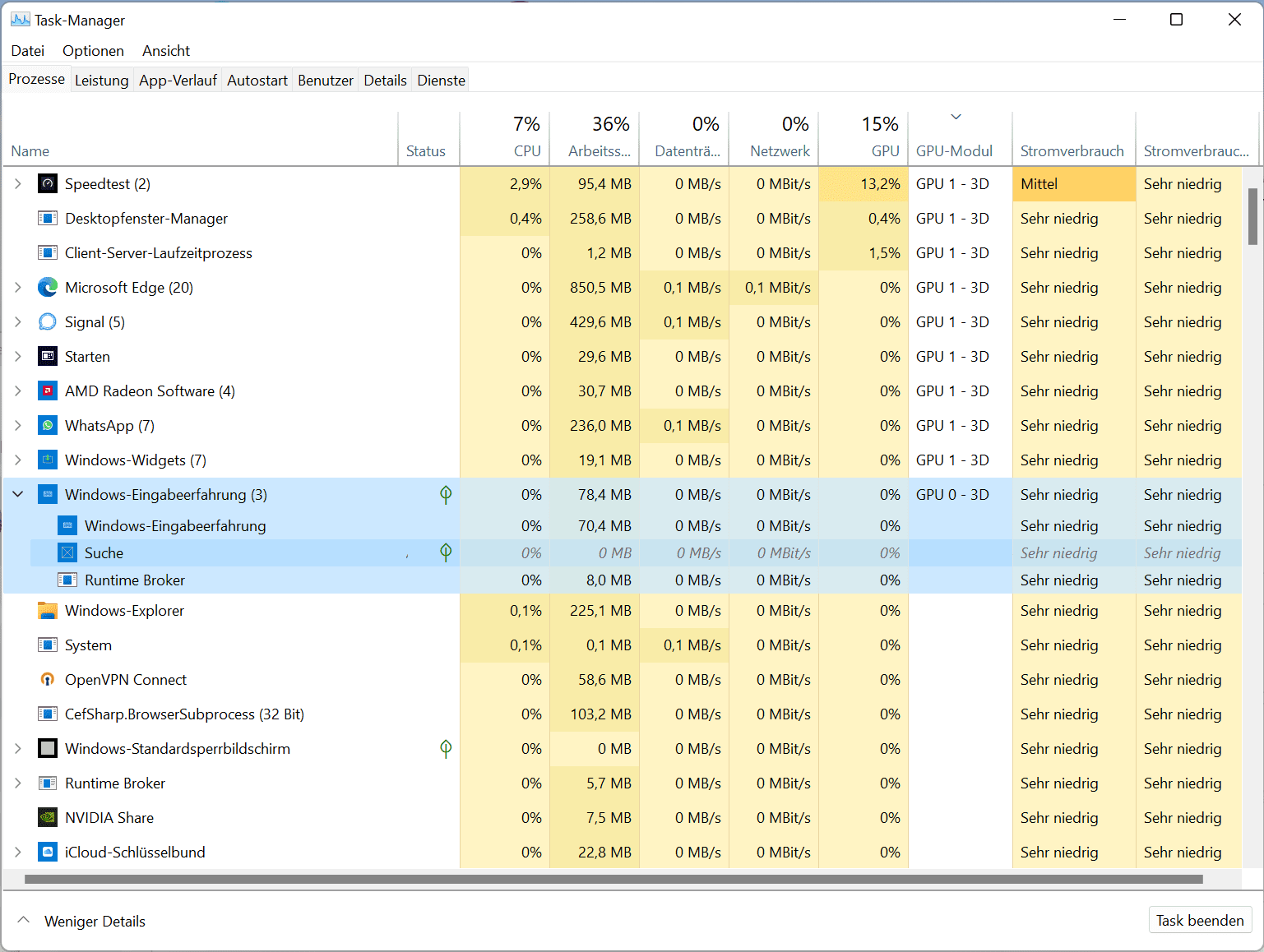Click the leaf status icon for Windows-Standardsperrbildschirm
The image size is (1264, 952).
coord(446,748)
